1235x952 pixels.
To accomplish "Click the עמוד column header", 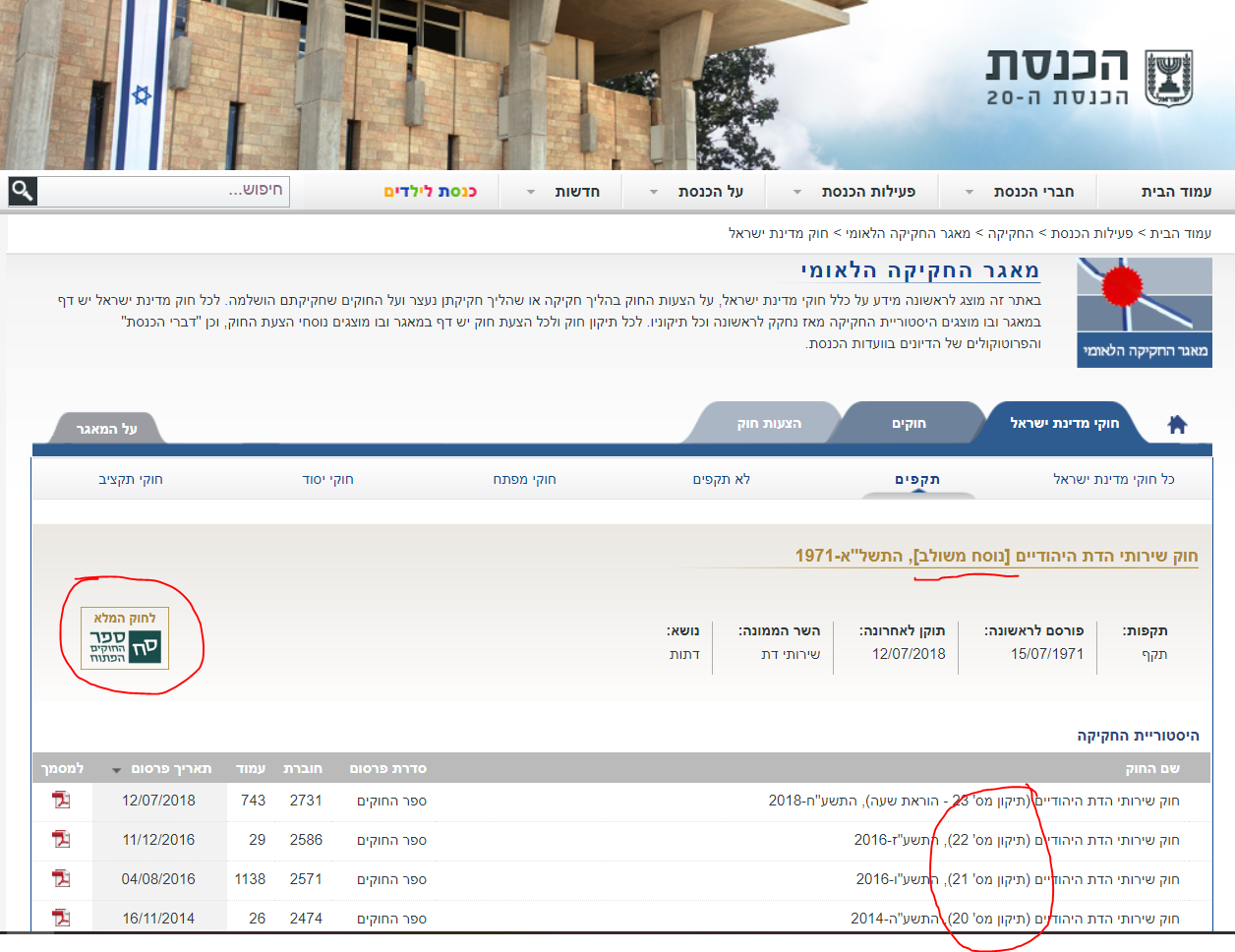I will pyautogui.click(x=251, y=768).
